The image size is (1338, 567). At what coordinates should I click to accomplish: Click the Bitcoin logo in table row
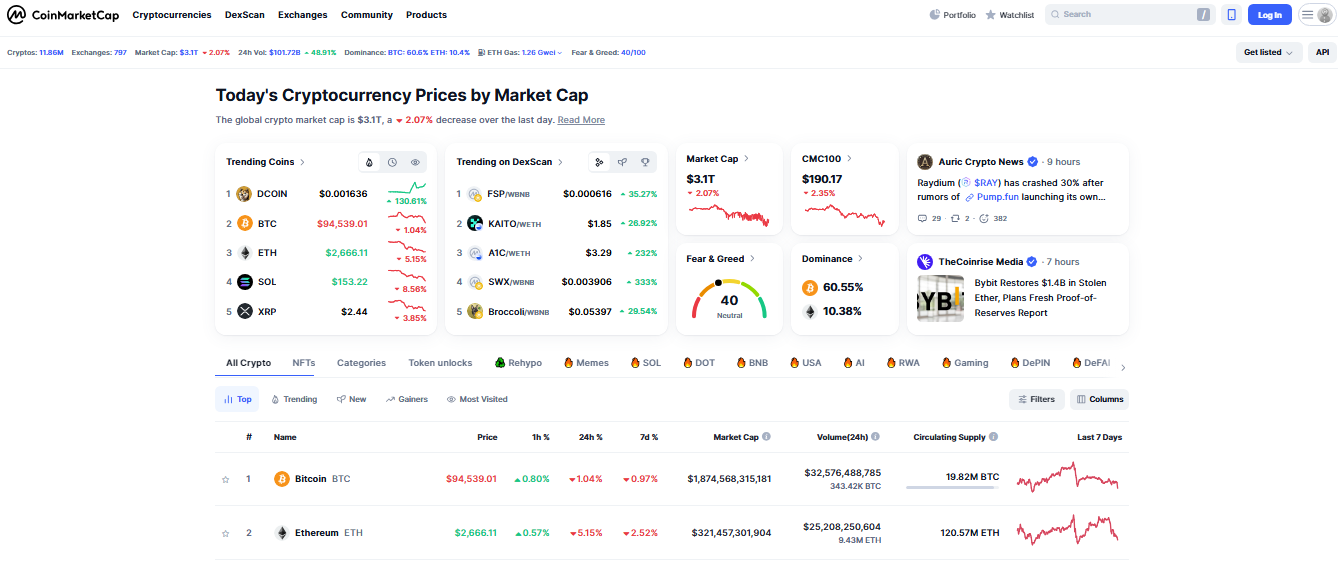[x=282, y=479]
